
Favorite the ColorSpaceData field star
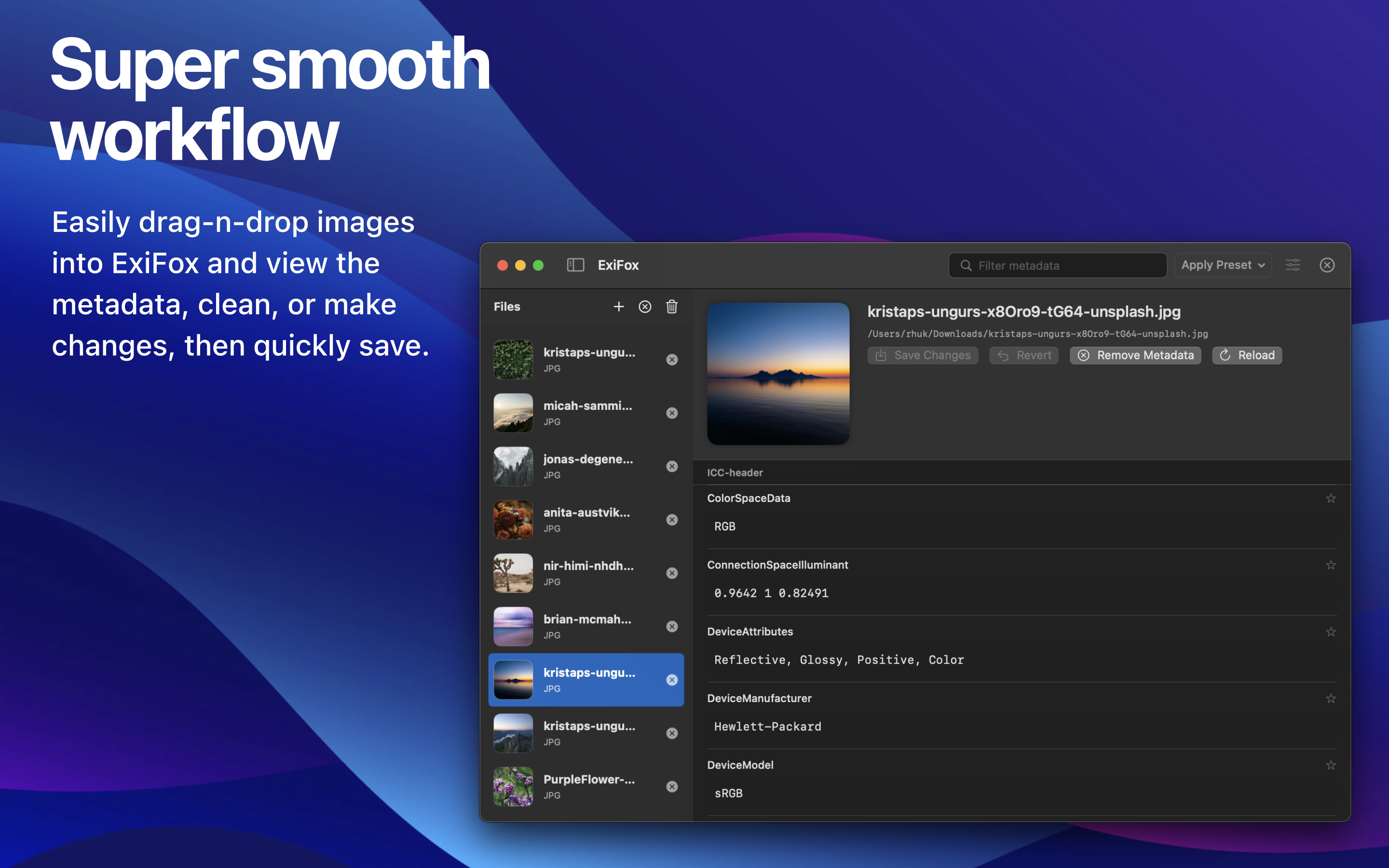coord(1331,498)
